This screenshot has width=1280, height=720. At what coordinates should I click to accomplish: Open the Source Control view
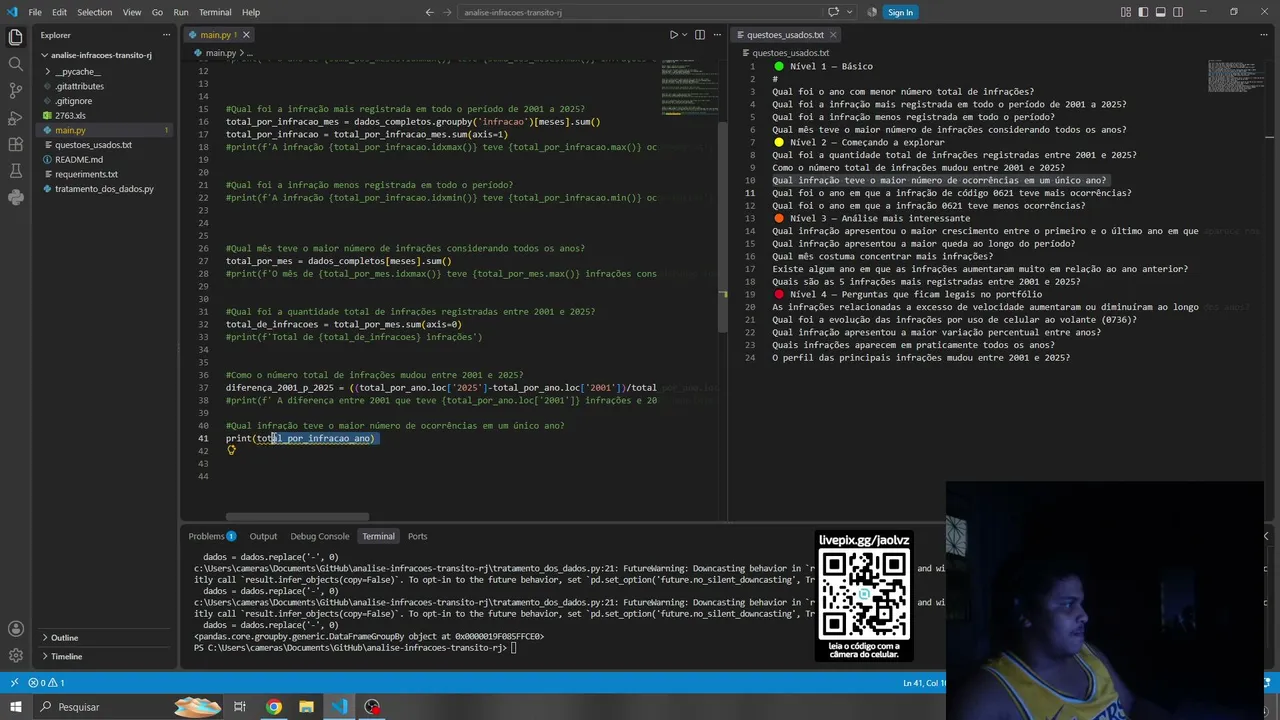click(15, 91)
